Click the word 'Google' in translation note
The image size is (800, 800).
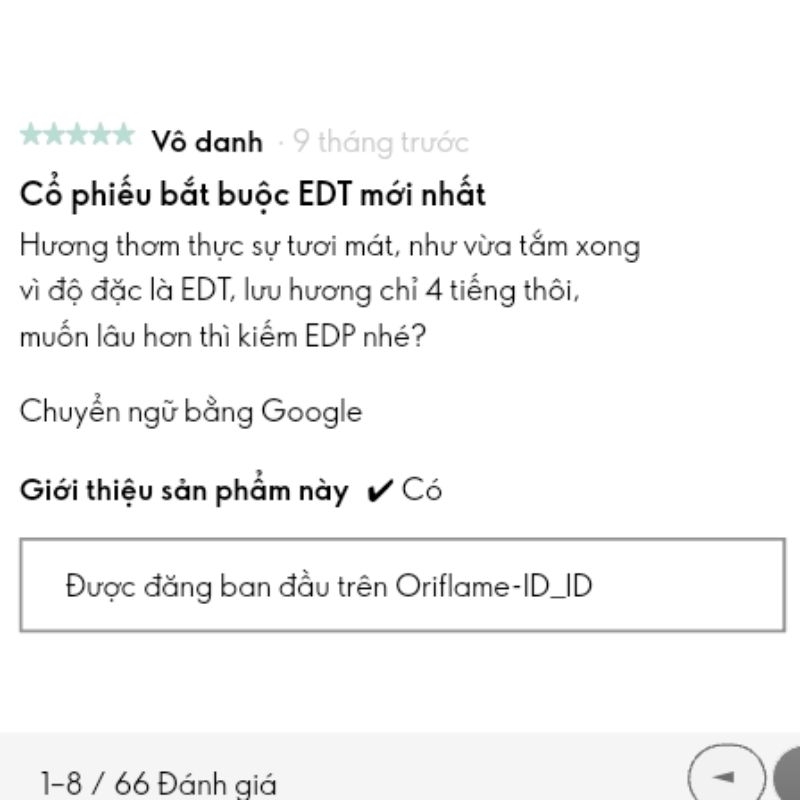pos(311,411)
